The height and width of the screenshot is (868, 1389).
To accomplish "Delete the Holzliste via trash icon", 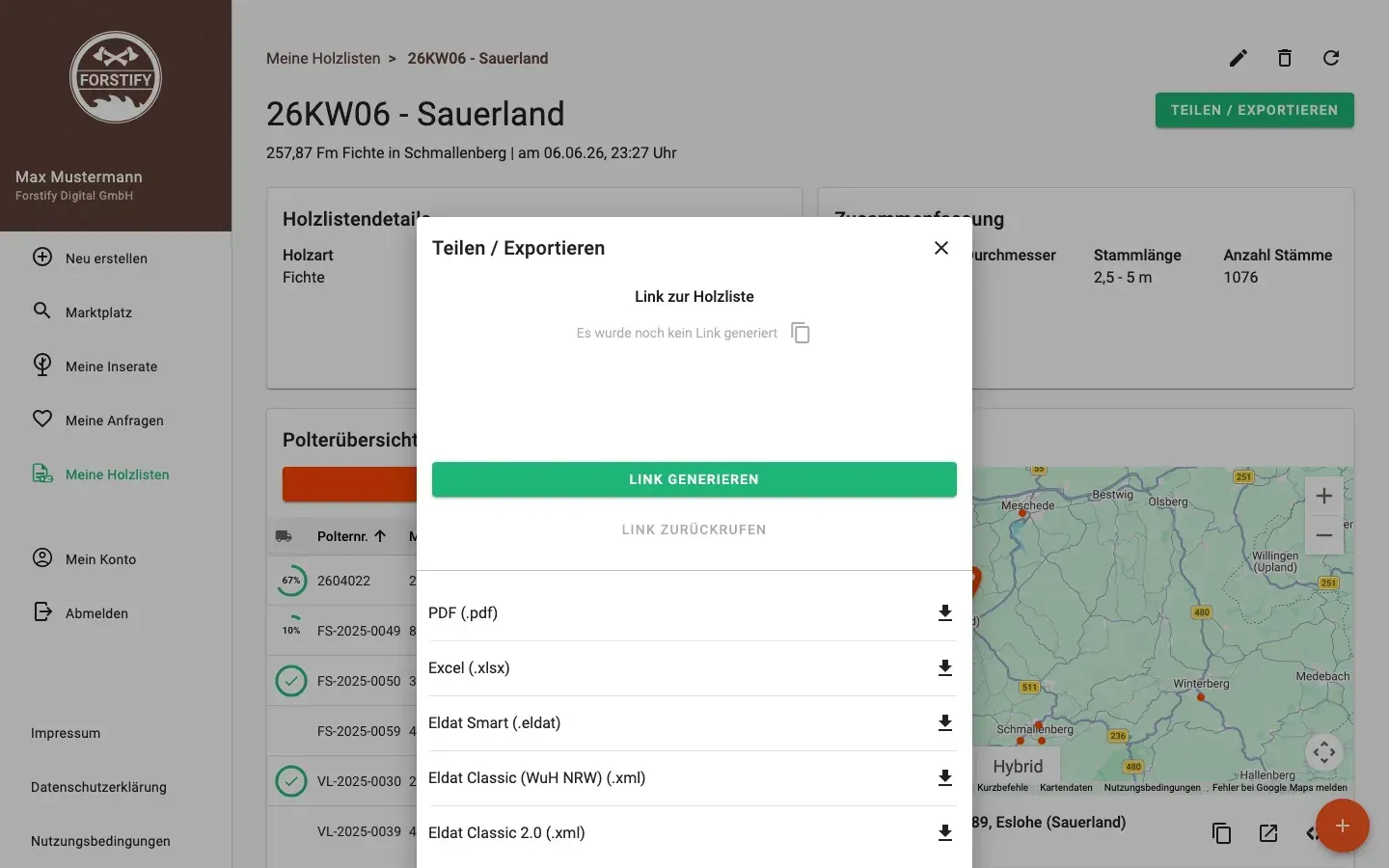I will pos(1285,58).
